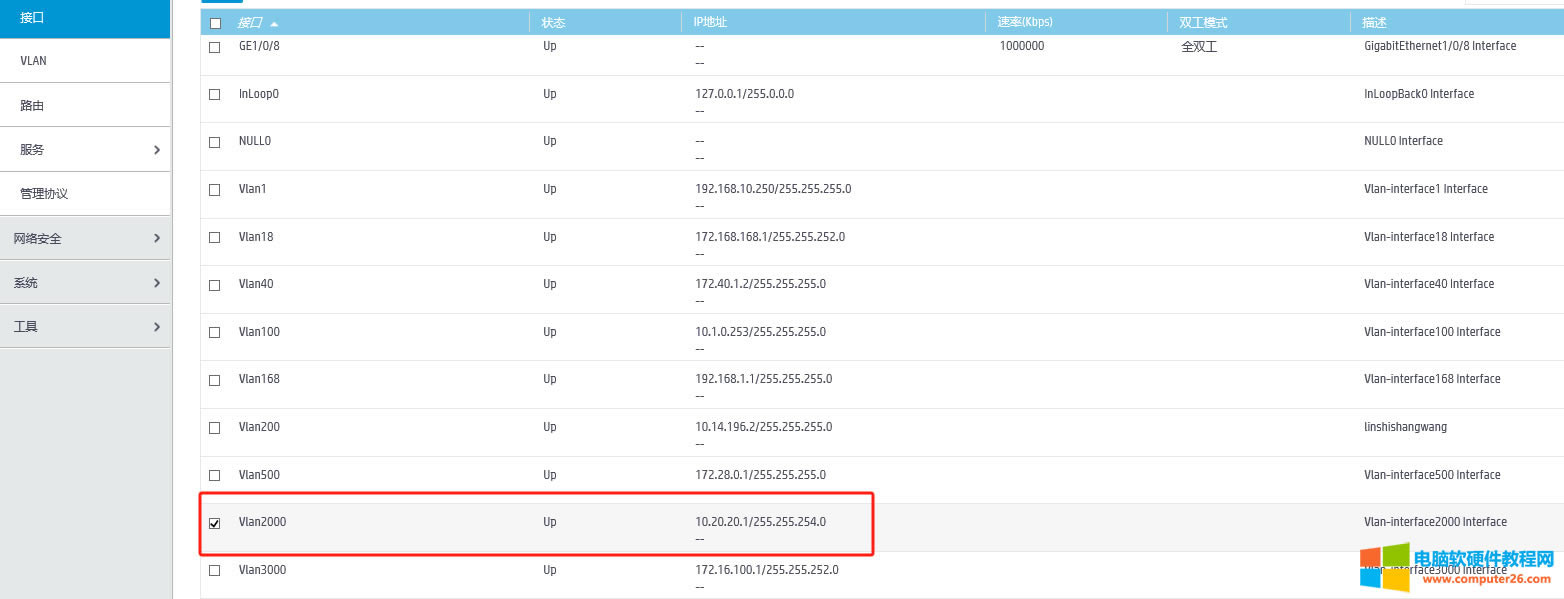
Task: Select the 接口 sidebar item
Action: [x=32, y=18]
